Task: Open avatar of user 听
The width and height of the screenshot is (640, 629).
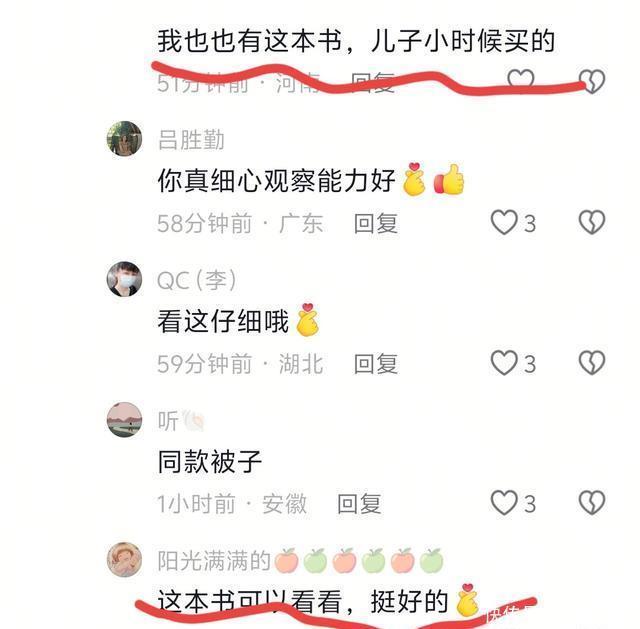Action: tap(124, 420)
